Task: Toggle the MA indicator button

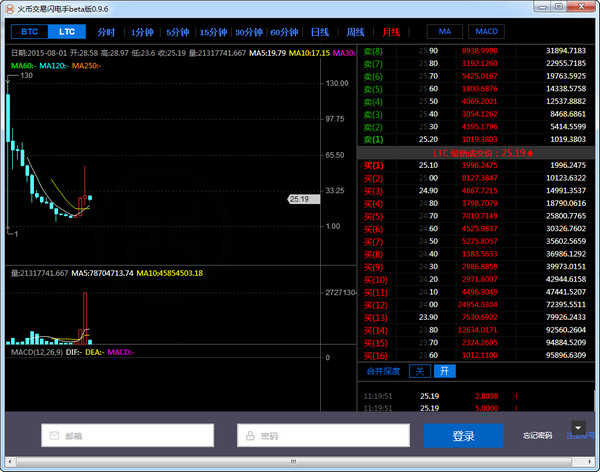Action: coord(444,32)
